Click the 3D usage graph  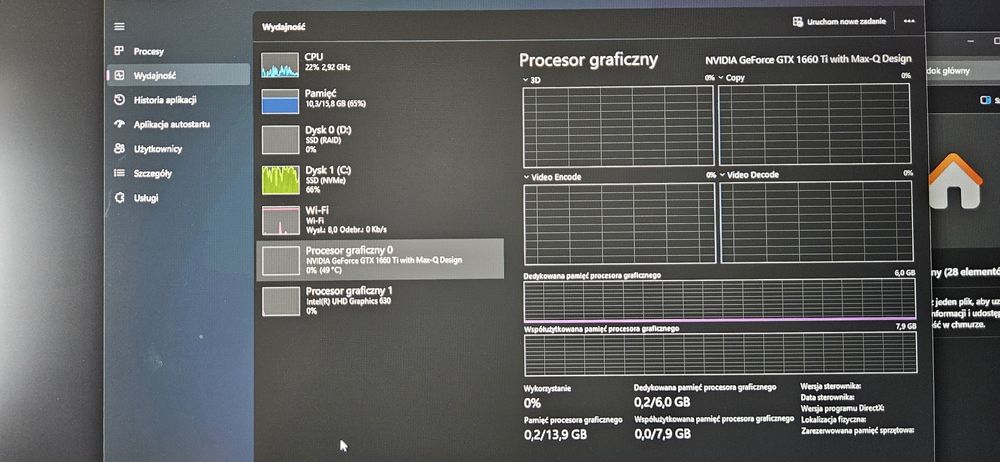click(618, 126)
